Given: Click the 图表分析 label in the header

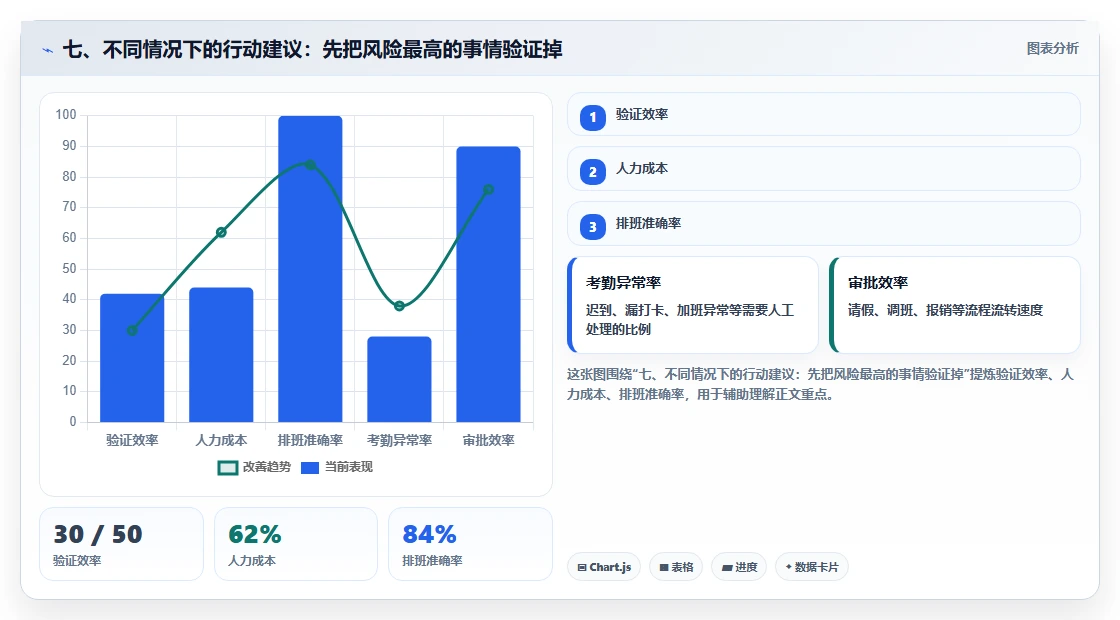Looking at the screenshot, I should [x=1052, y=49].
